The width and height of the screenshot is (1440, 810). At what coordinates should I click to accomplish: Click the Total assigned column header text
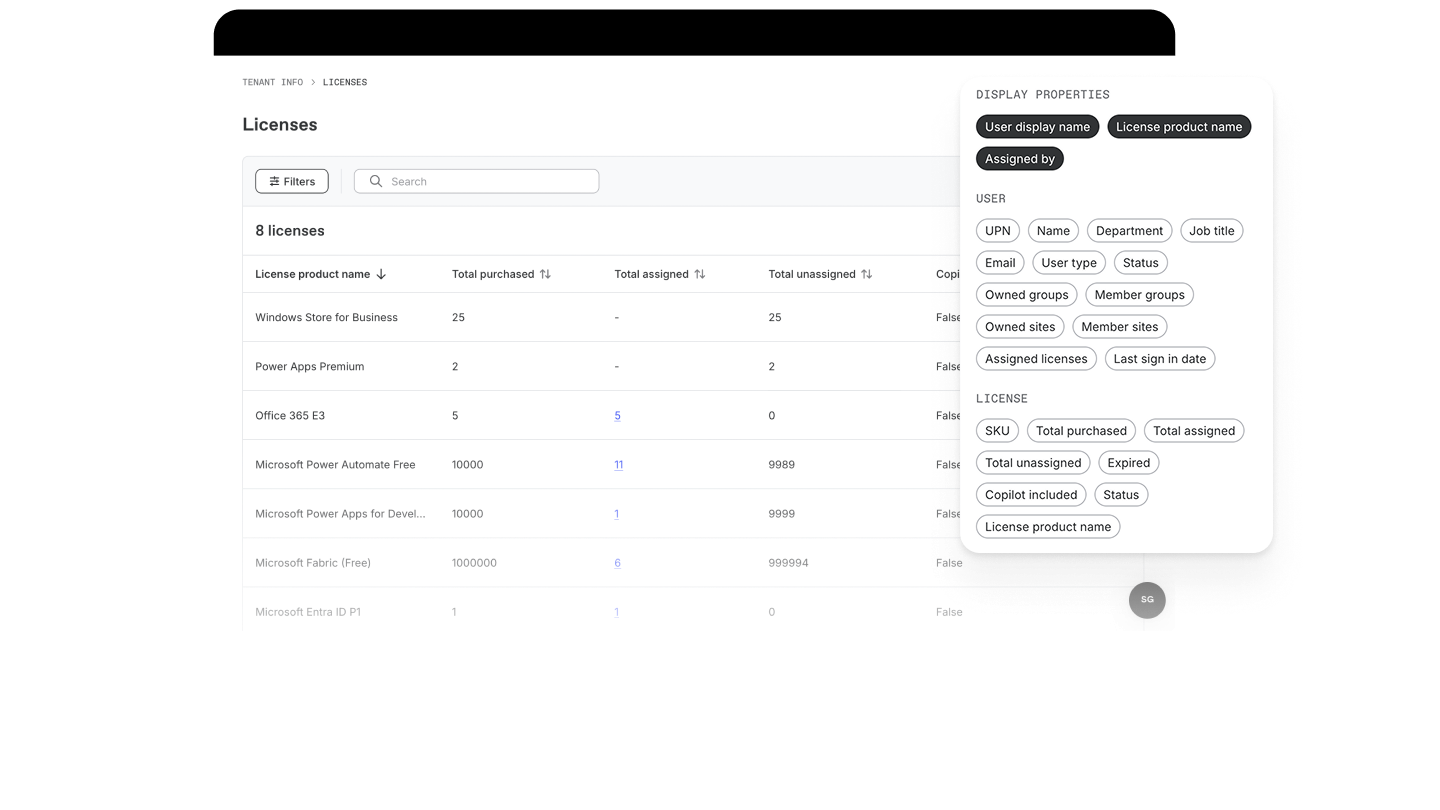[651, 274]
